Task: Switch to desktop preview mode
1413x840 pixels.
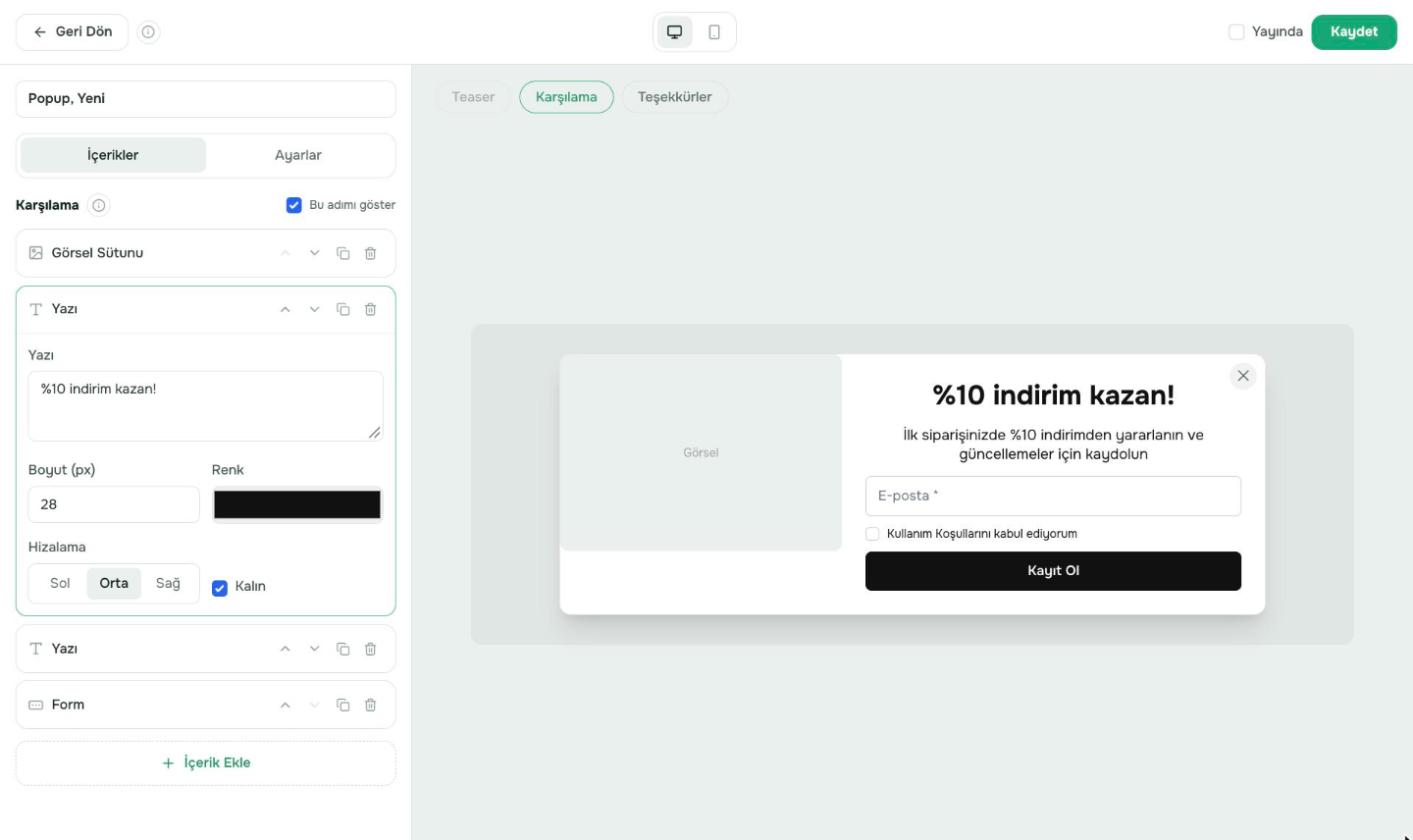Action: click(675, 32)
